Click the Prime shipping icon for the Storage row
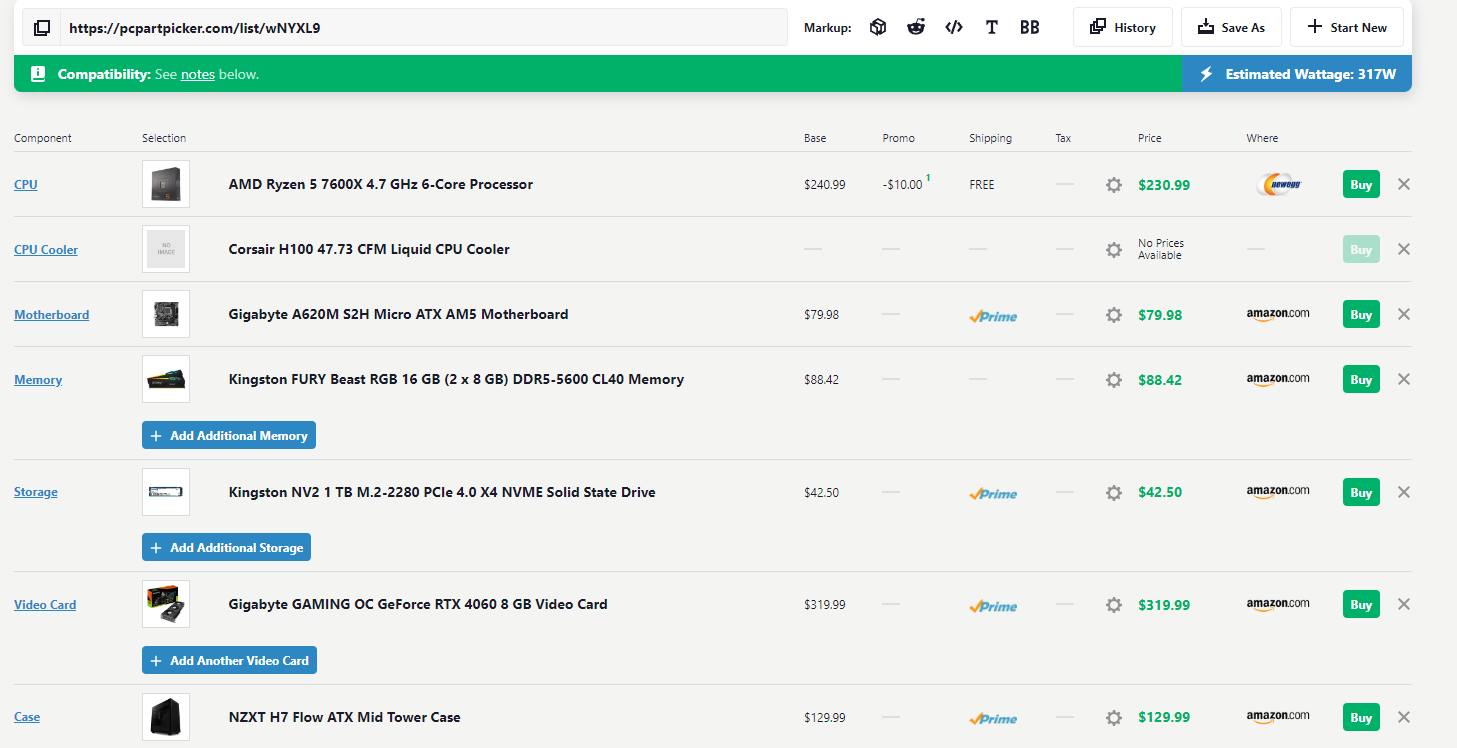The width and height of the screenshot is (1457, 748). [993, 493]
